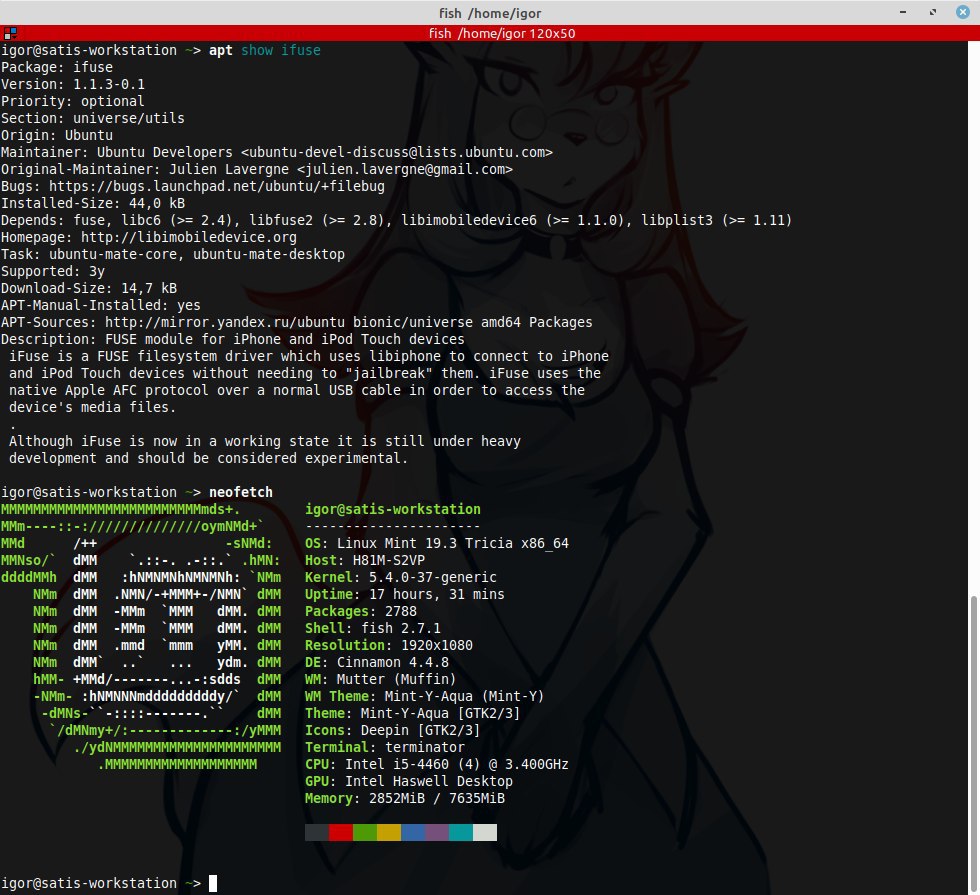This screenshot has height=895, width=980.
Task: Click the 'Icons: Deepin [GTK2/3]' line
Action: pos(393,731)
